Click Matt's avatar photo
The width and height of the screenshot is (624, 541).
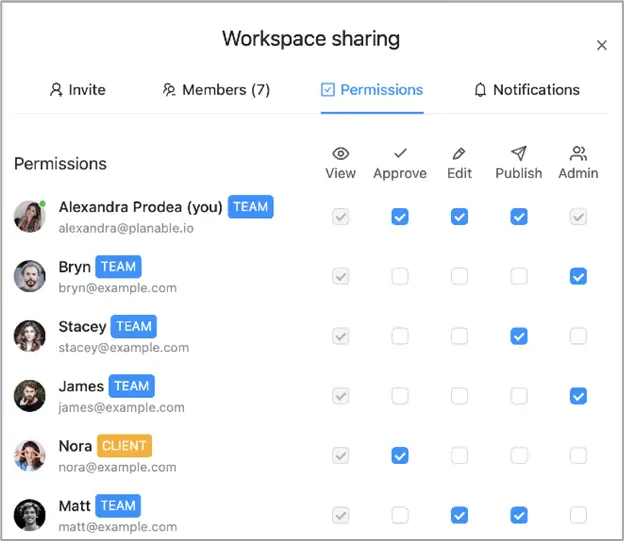tap(29, 515)
